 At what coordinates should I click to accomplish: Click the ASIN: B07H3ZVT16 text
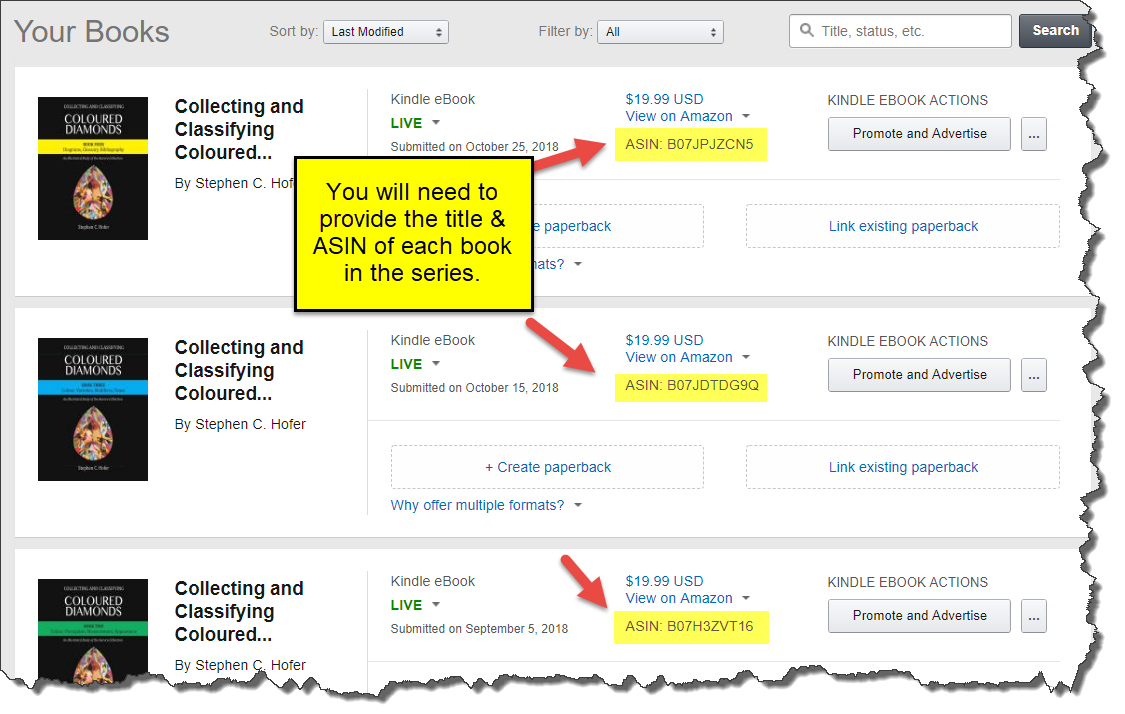(689, 626)
